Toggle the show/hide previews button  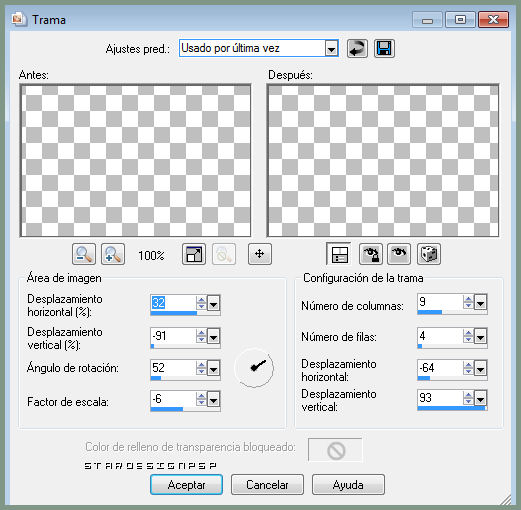tap(339, 254)
